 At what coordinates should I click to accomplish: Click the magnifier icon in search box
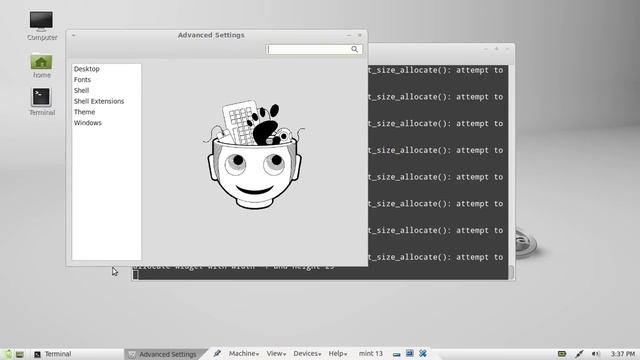click(355, 49)
